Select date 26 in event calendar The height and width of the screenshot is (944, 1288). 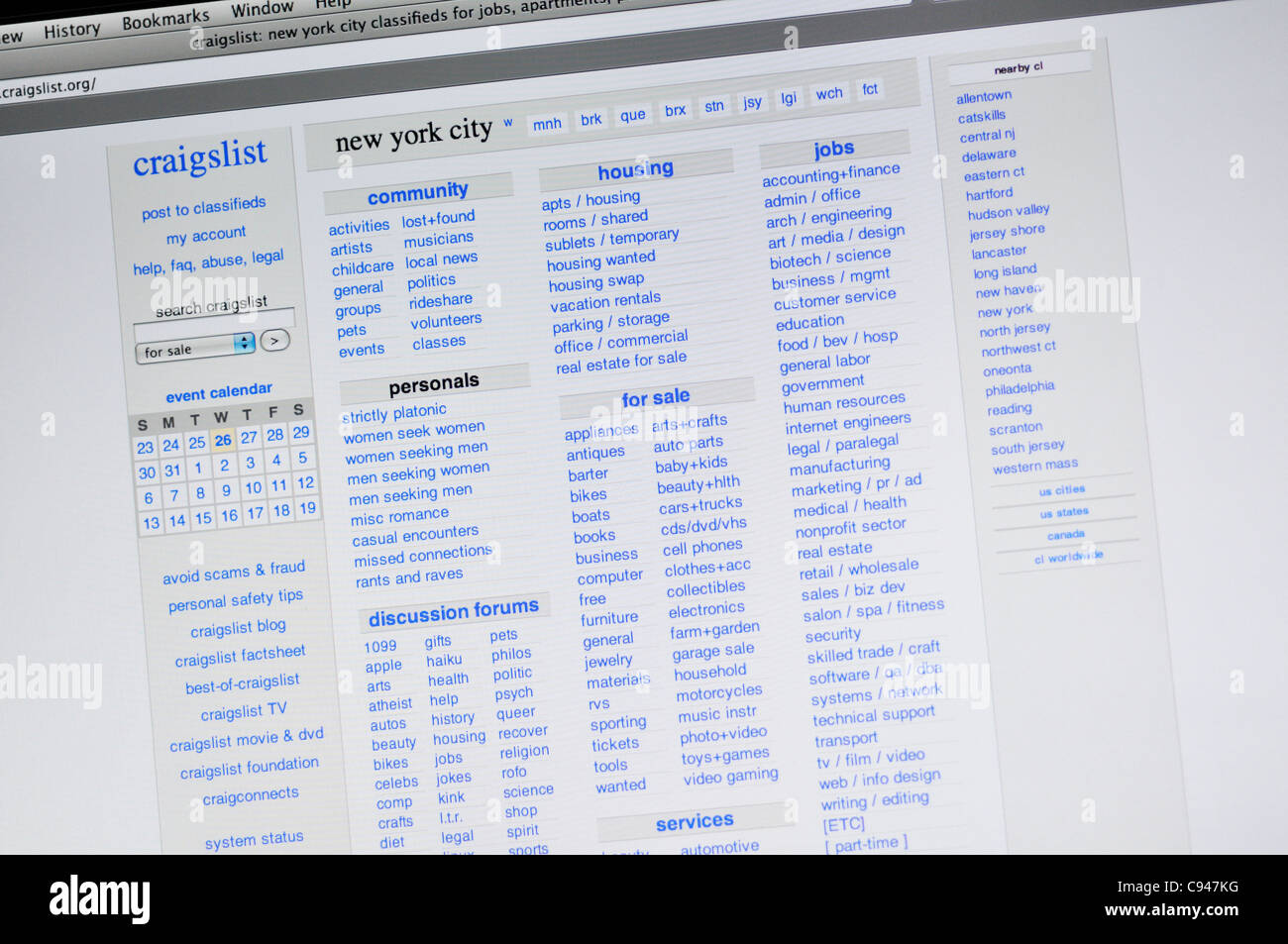pyautogui.click(x=223, y=440)
